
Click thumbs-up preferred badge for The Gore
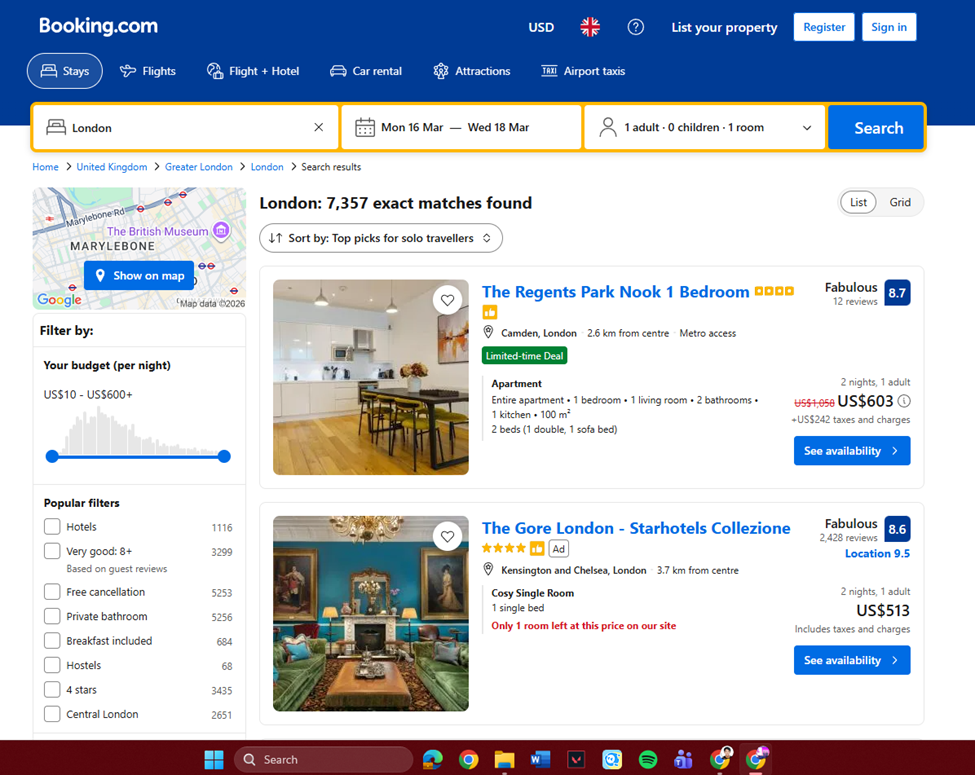coord(537,549)
